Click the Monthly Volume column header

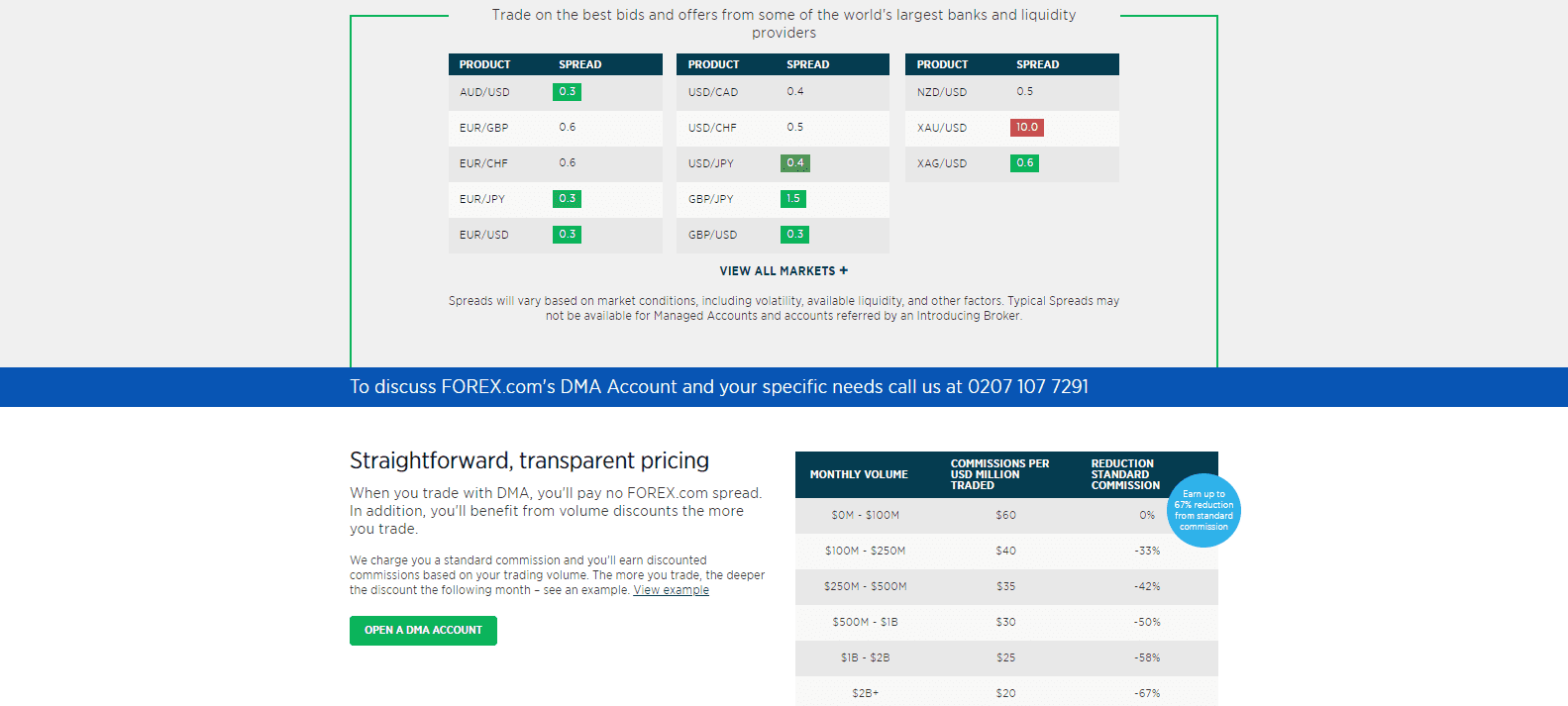(x=859, y=475)
